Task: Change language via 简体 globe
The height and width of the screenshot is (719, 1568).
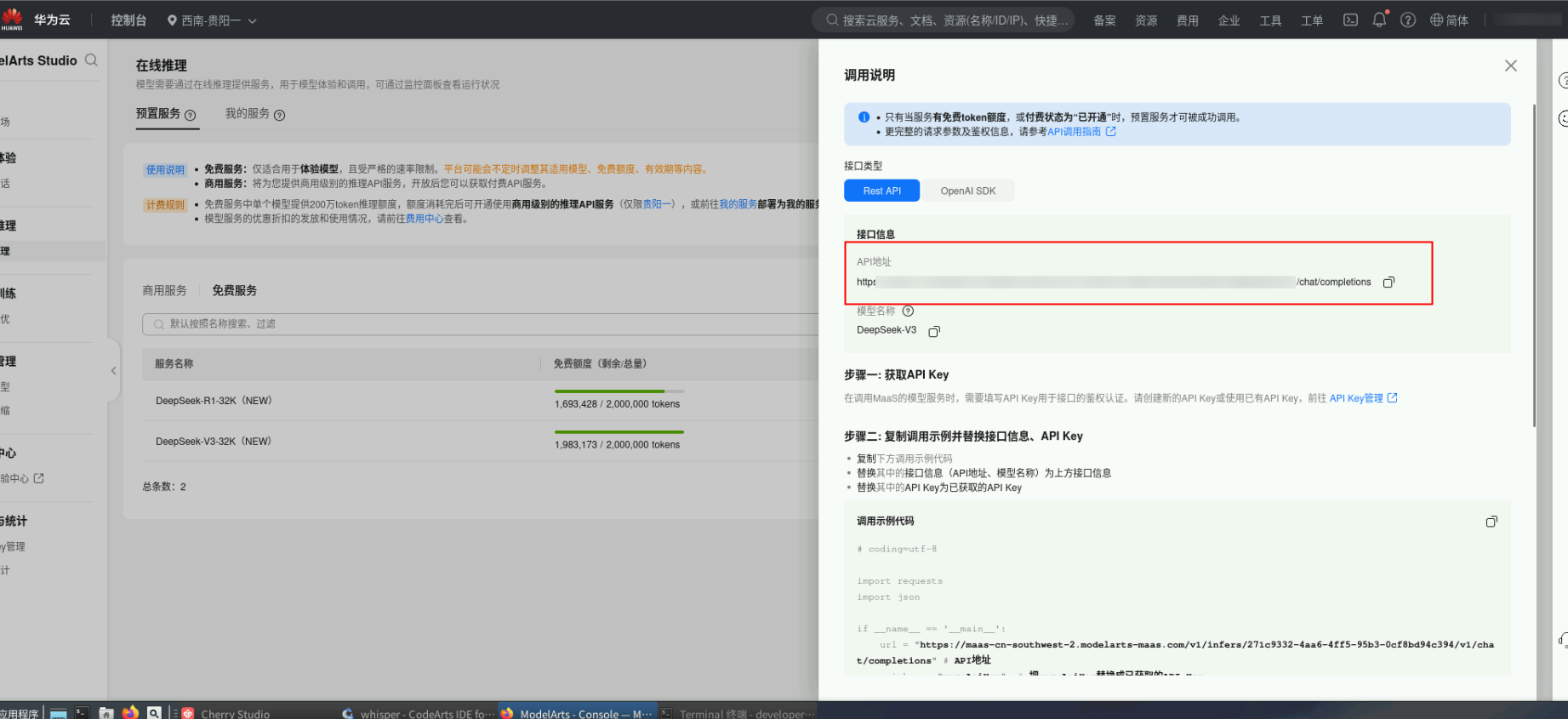Action: (x=1449, y=20)
